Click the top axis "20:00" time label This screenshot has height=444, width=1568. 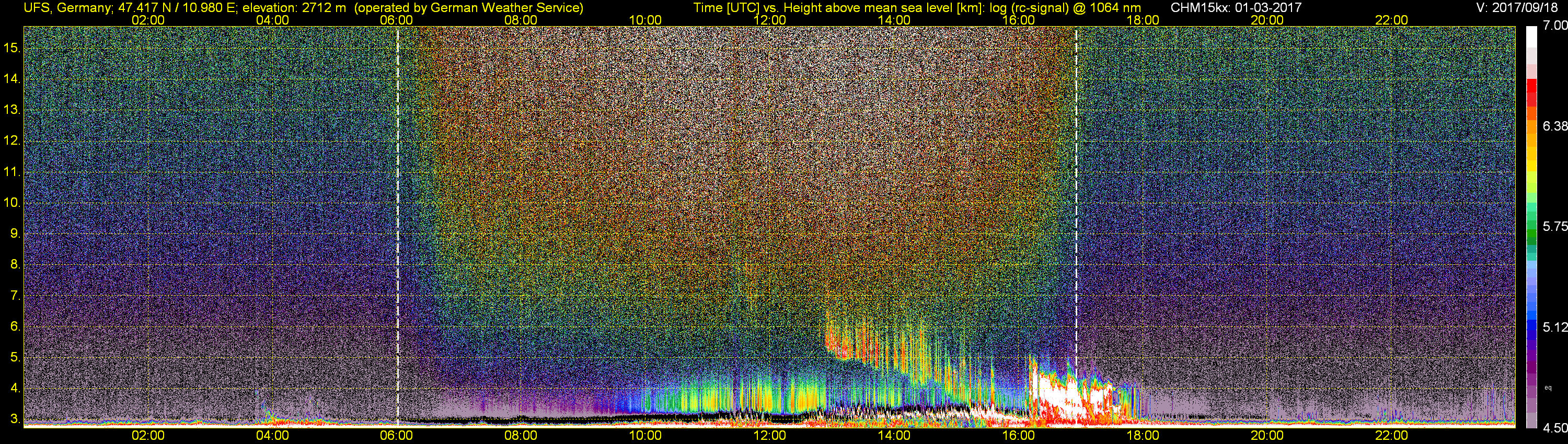(1267, 20)
